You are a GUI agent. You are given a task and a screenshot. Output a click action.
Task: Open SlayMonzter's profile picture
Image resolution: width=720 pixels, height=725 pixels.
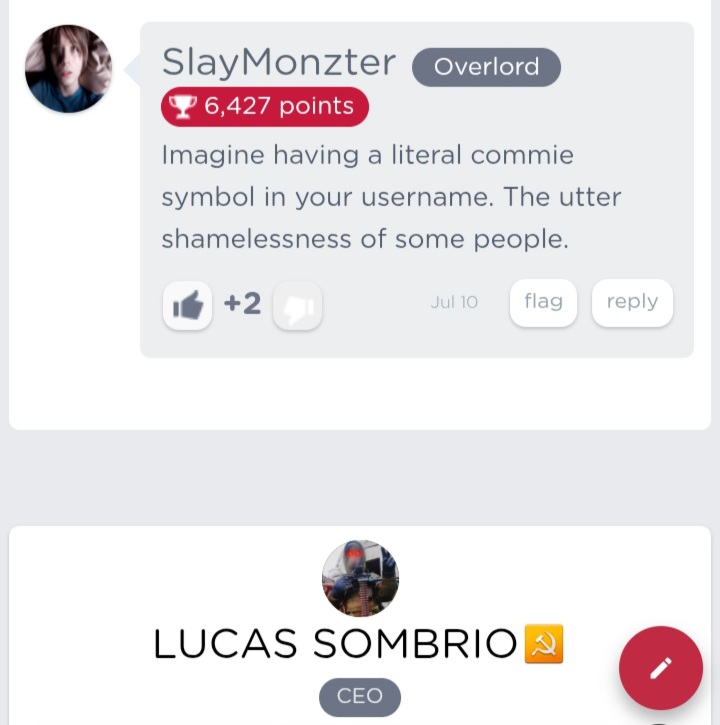(68, 69)
